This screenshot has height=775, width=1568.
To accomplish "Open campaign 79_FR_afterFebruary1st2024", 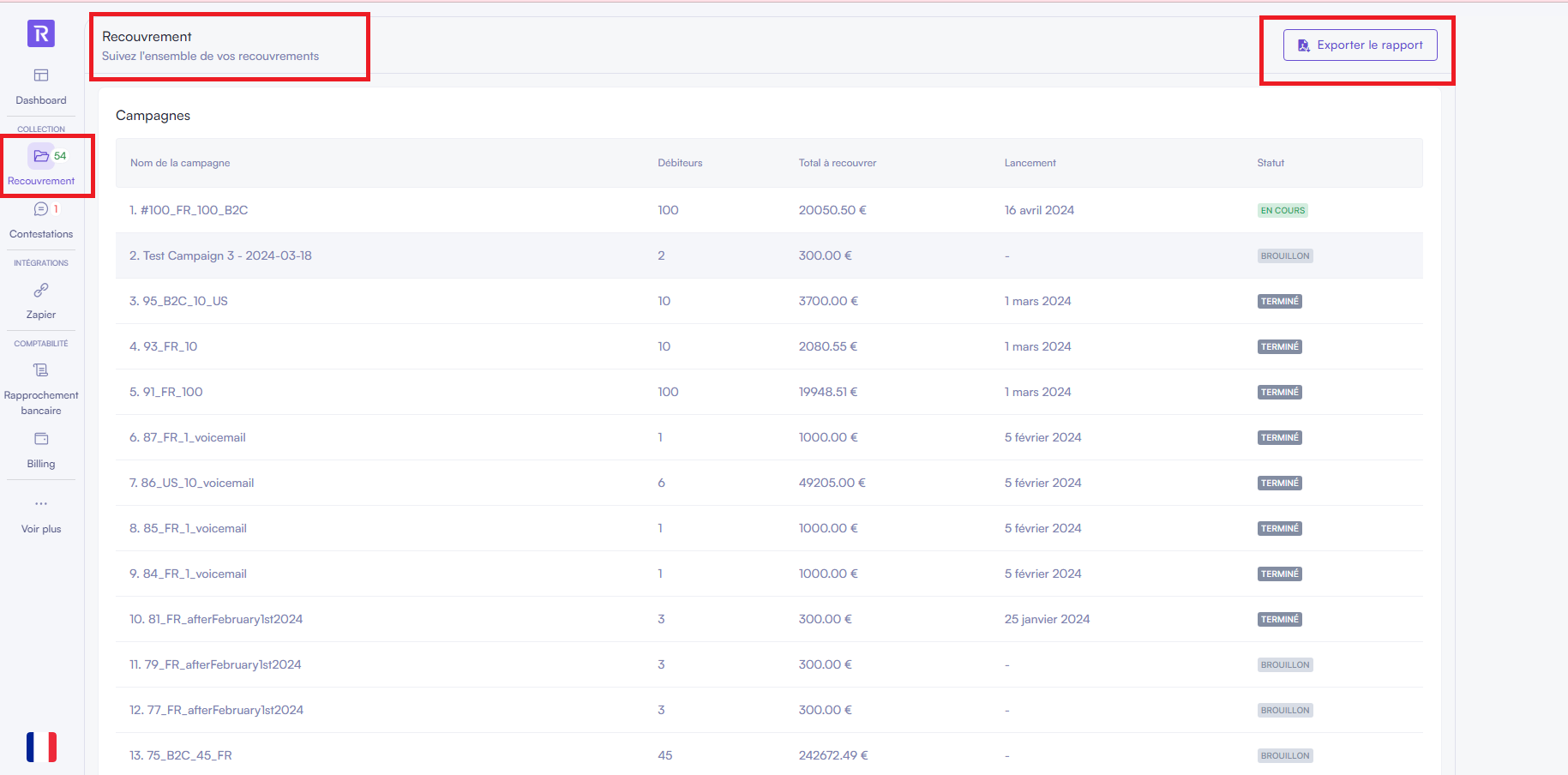I will point(215,664).
